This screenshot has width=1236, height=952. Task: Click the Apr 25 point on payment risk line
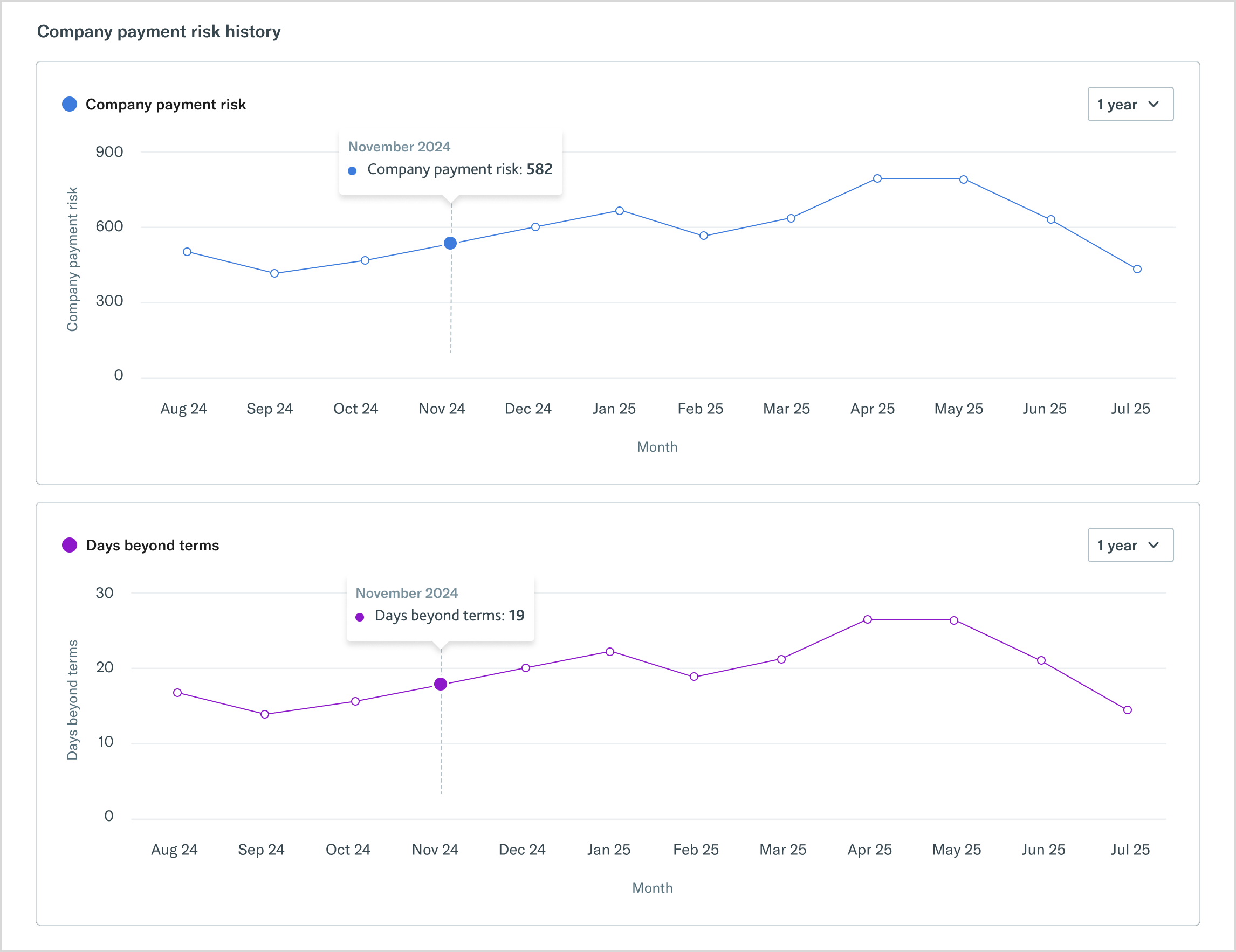[x=877, y=178]
